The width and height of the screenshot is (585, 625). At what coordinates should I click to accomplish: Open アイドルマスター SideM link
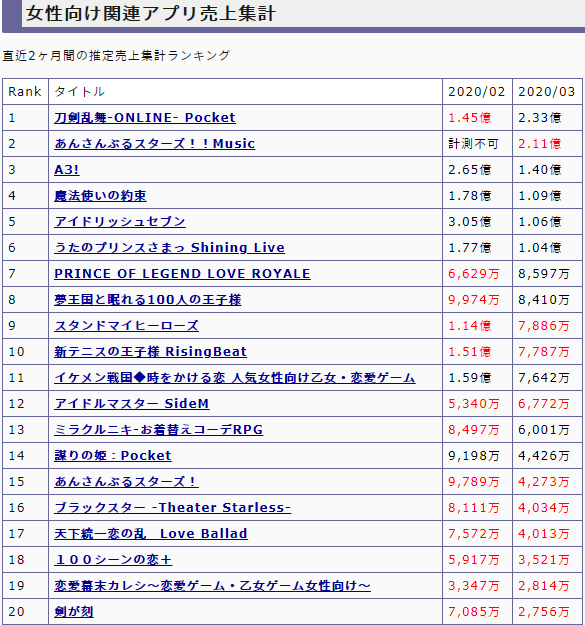[132, 403]
